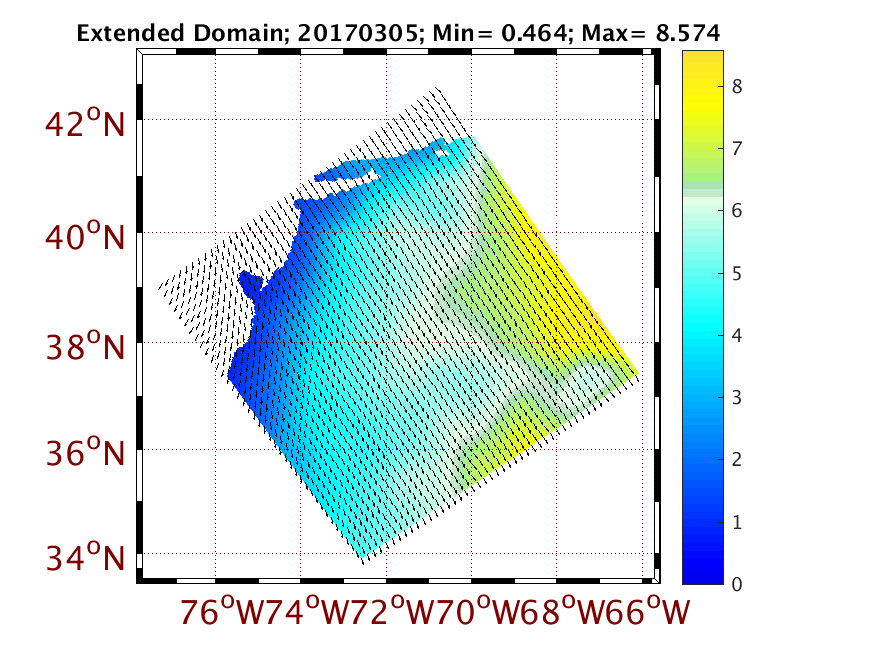Click the 40°N latitude label
Image resolution: width=874 pixels, height=655 pixels.
click(x=85, y=236)
